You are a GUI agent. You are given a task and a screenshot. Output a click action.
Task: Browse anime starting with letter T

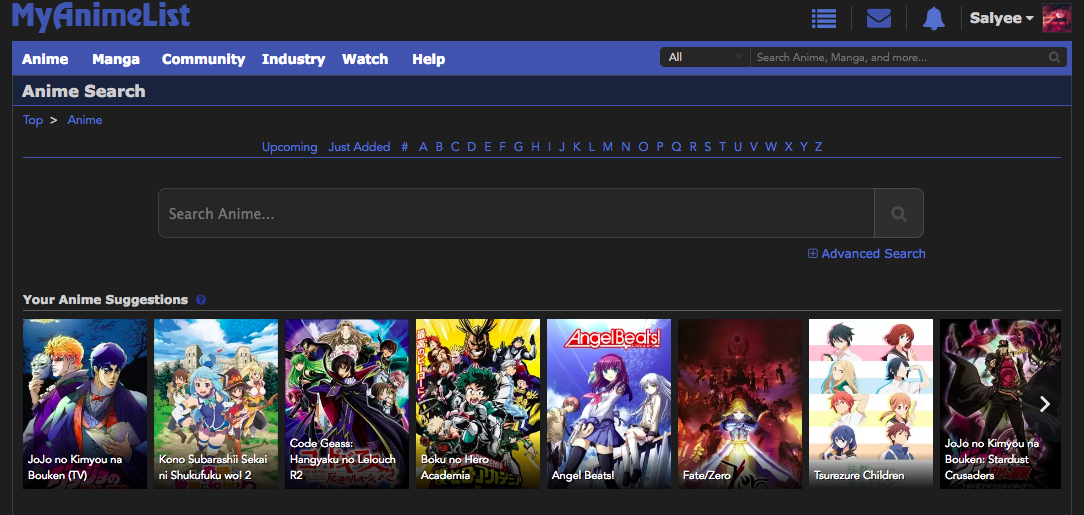pos(722,147)
